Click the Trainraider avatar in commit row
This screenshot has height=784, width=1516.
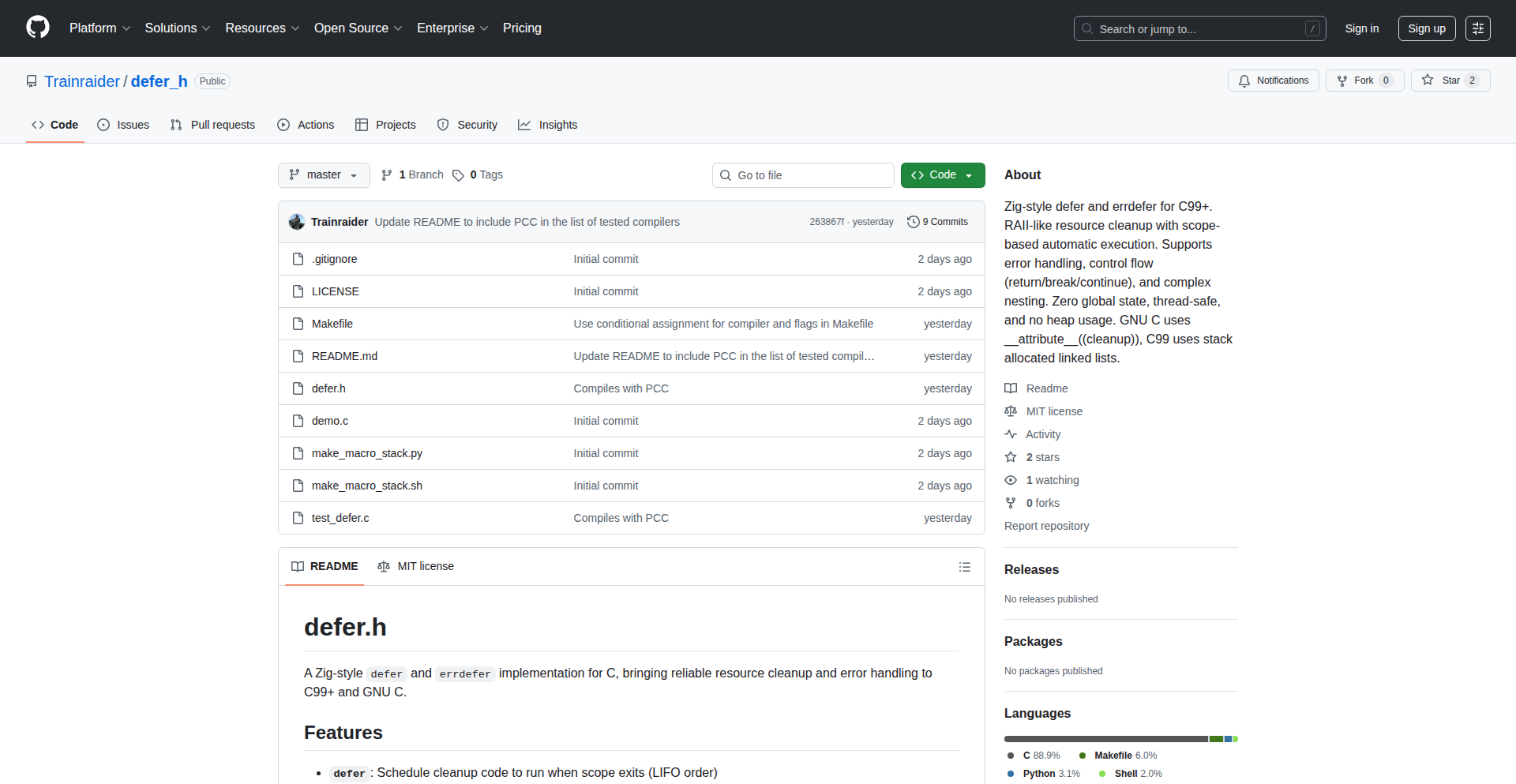click(x=297, y=222)
